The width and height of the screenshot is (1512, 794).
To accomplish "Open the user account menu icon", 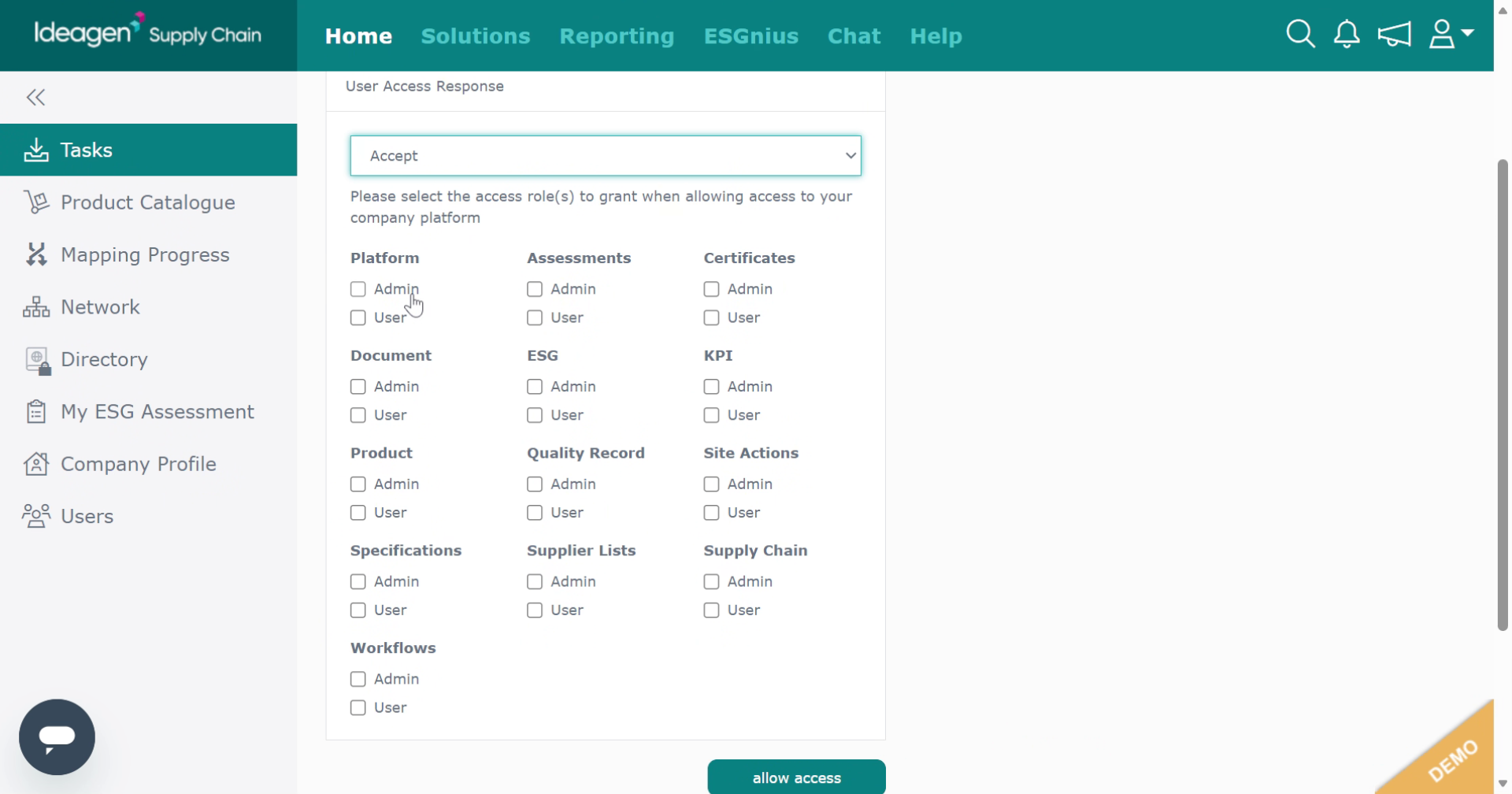I will click(x=1451, y=34).
